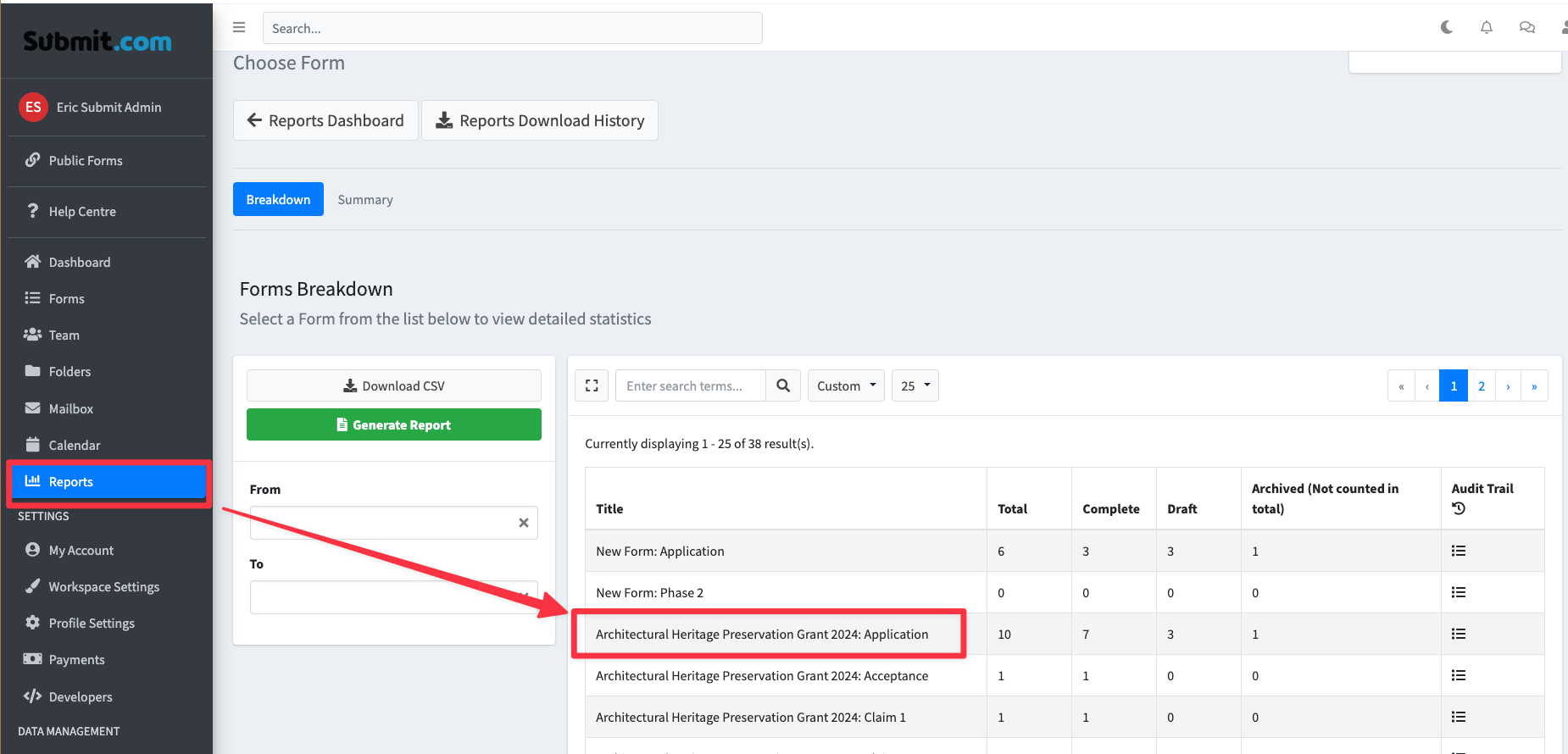The image size is (1568, 754).
Task: Go to the last results page
Action: tap(1534, 385)
